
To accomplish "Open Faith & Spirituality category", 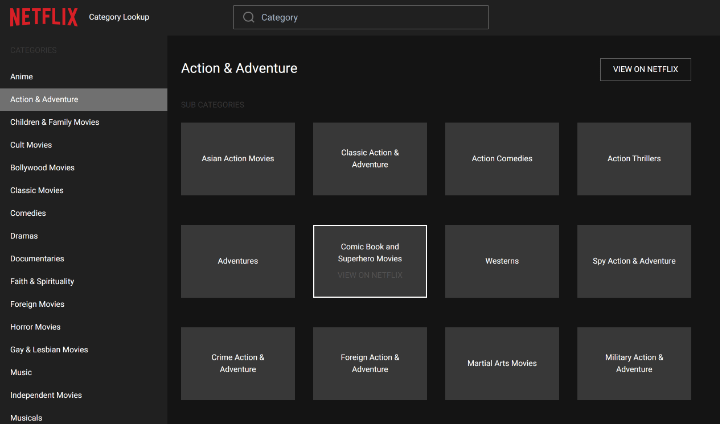I will pyautogui.click(x=84, y=282).
